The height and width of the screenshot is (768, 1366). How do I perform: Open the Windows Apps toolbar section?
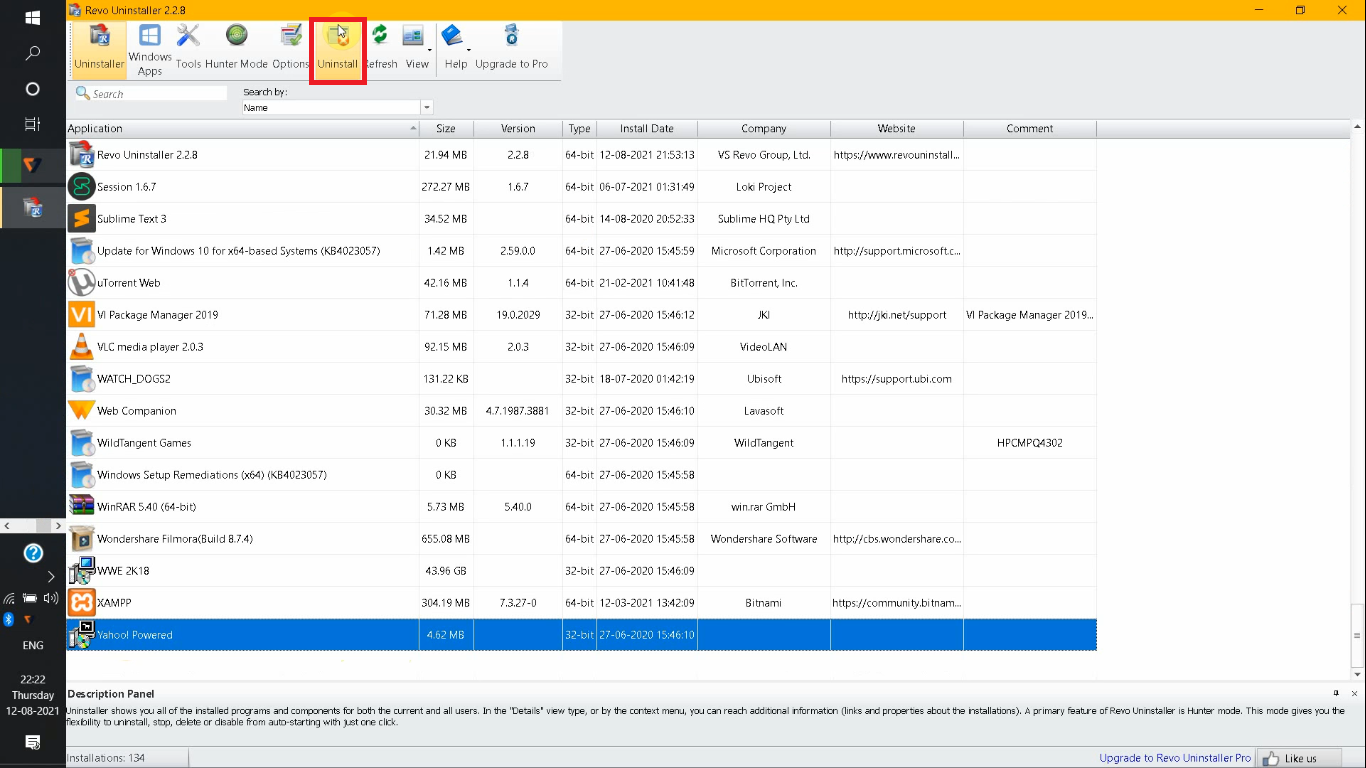point(150,49)
